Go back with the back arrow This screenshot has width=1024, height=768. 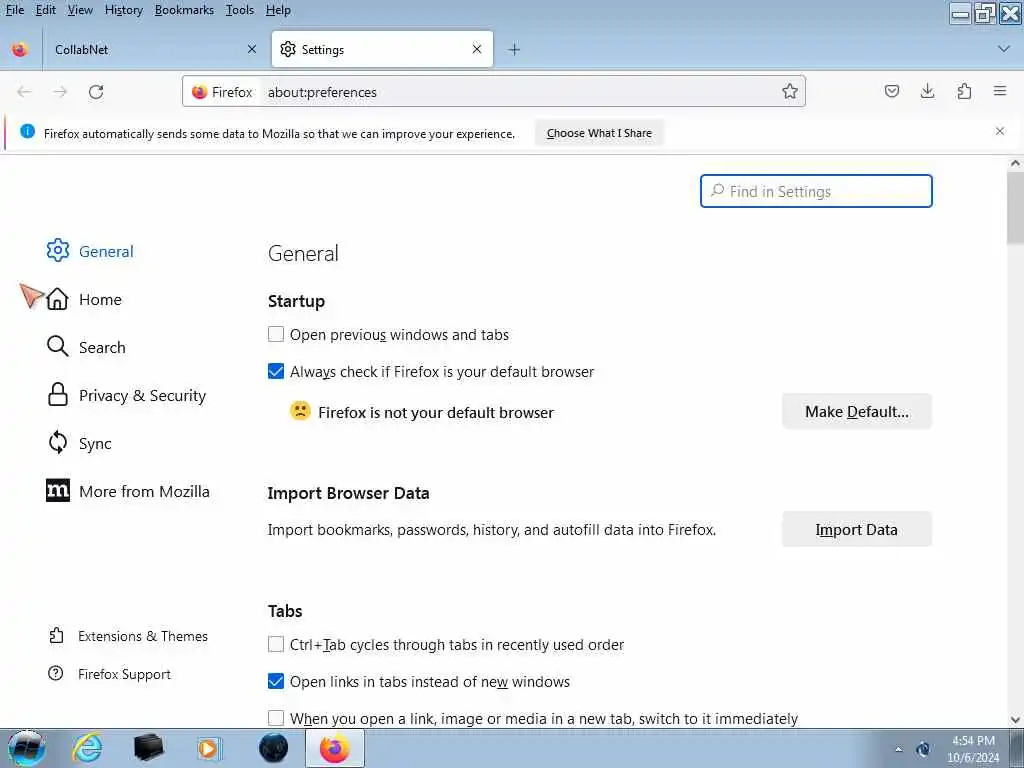24,92
